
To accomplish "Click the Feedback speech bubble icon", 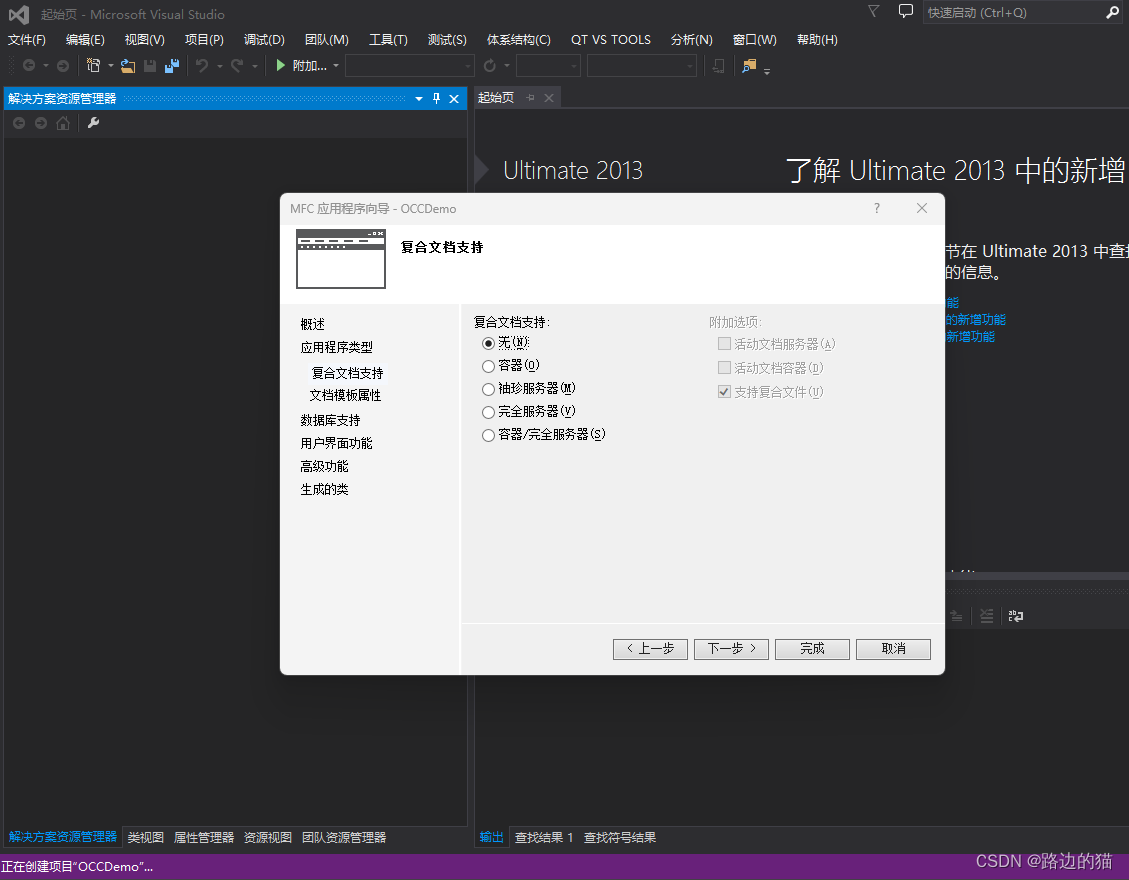I will (x=906, y=12).
